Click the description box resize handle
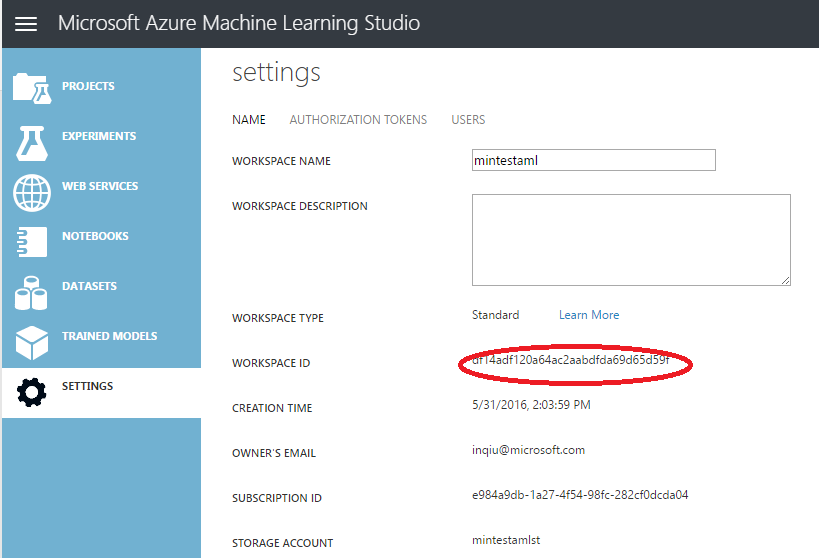The width and height of the screenshot is (819, 558). pos(785,281)
